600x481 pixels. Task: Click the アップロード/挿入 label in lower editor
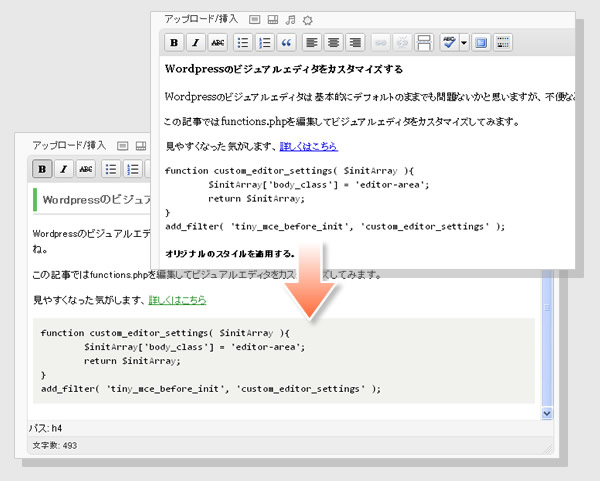69,145
